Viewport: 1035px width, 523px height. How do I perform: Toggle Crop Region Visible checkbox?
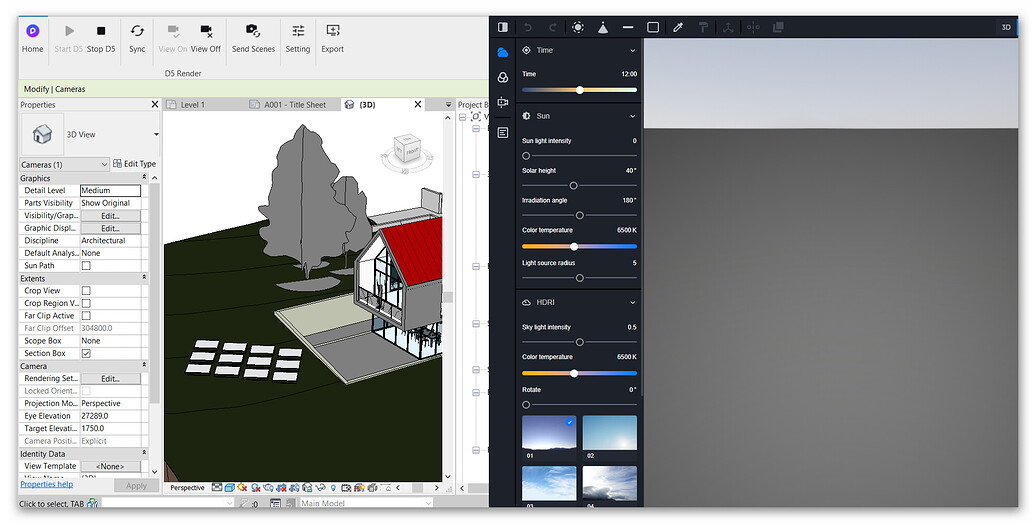[x=86, y=303]
